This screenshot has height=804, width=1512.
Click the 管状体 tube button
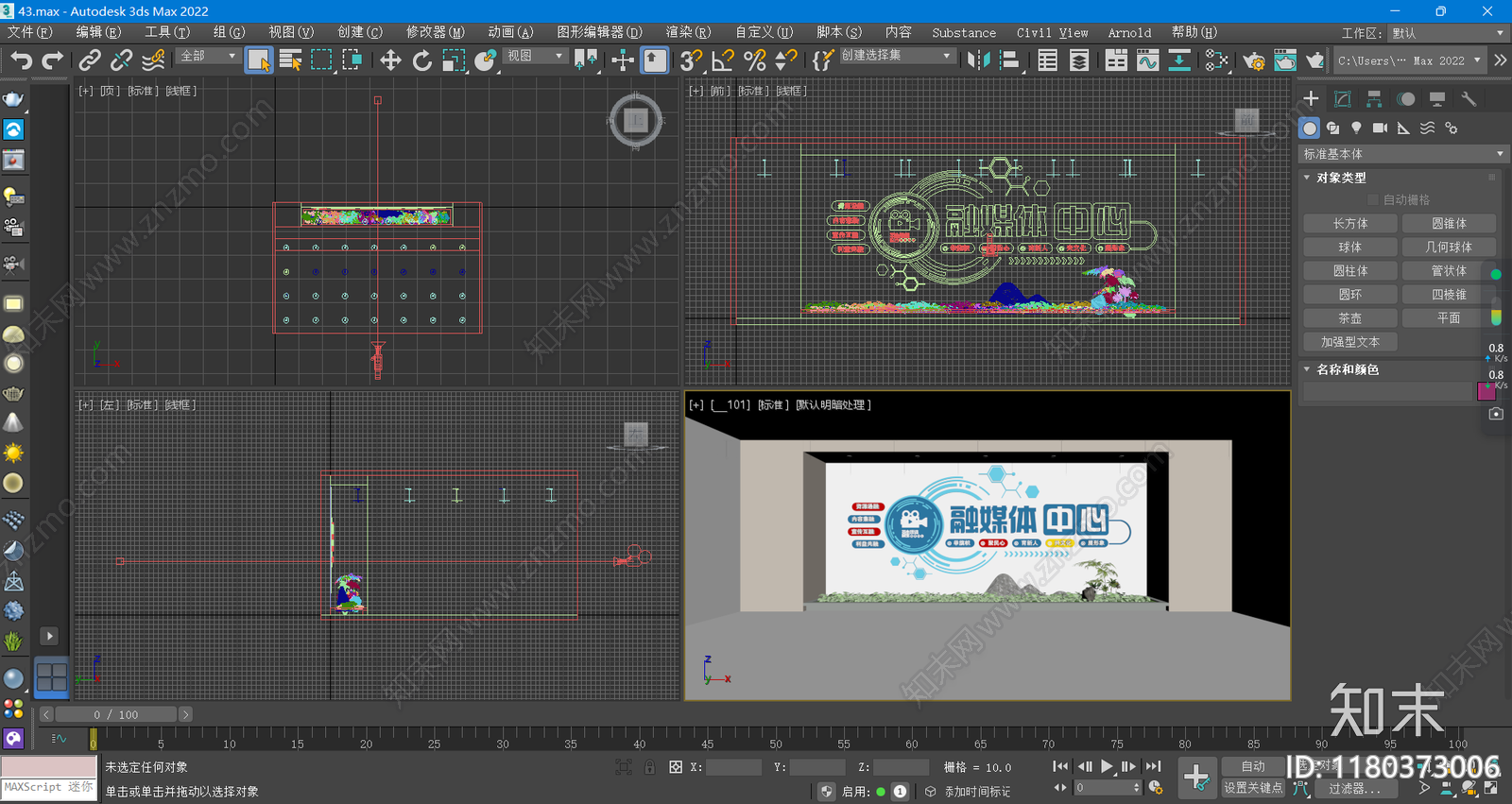1449,271
